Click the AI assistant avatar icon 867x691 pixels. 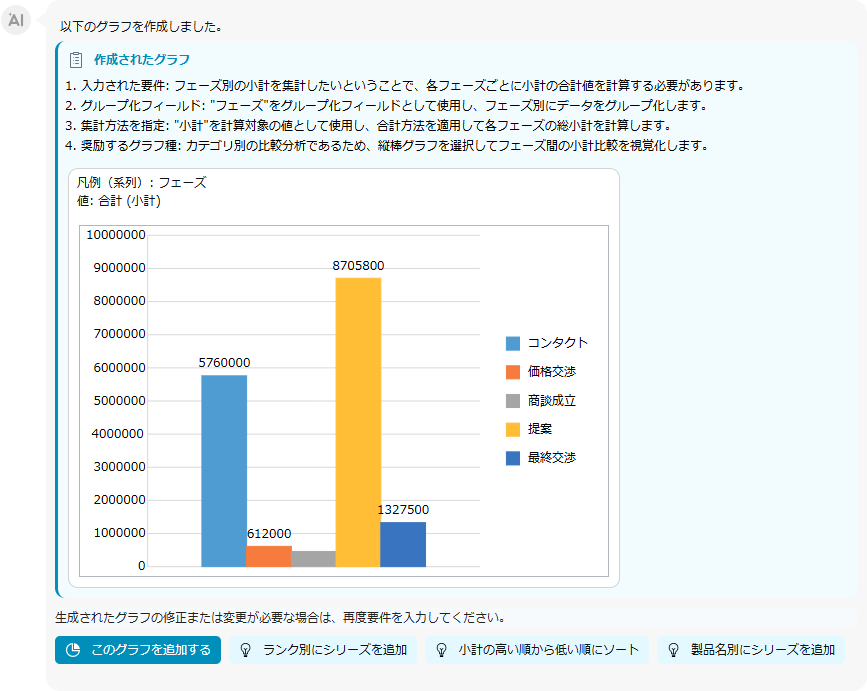pyautogui.click(x=16, y=19)
